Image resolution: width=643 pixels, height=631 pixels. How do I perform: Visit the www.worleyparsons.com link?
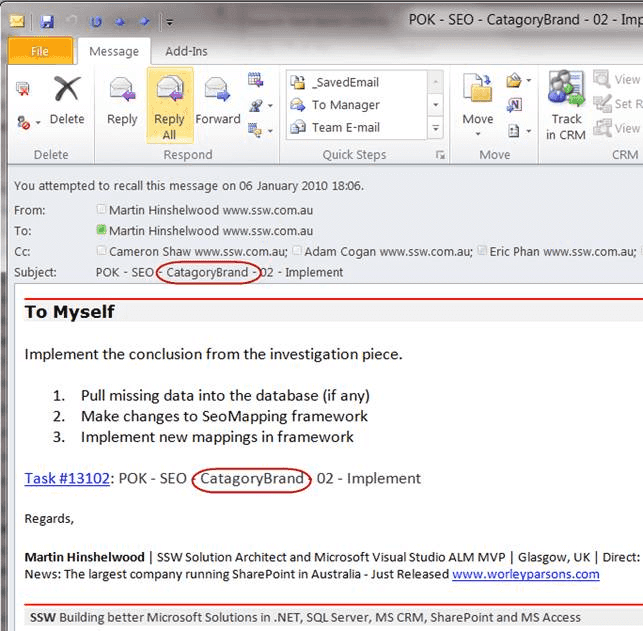525,574
